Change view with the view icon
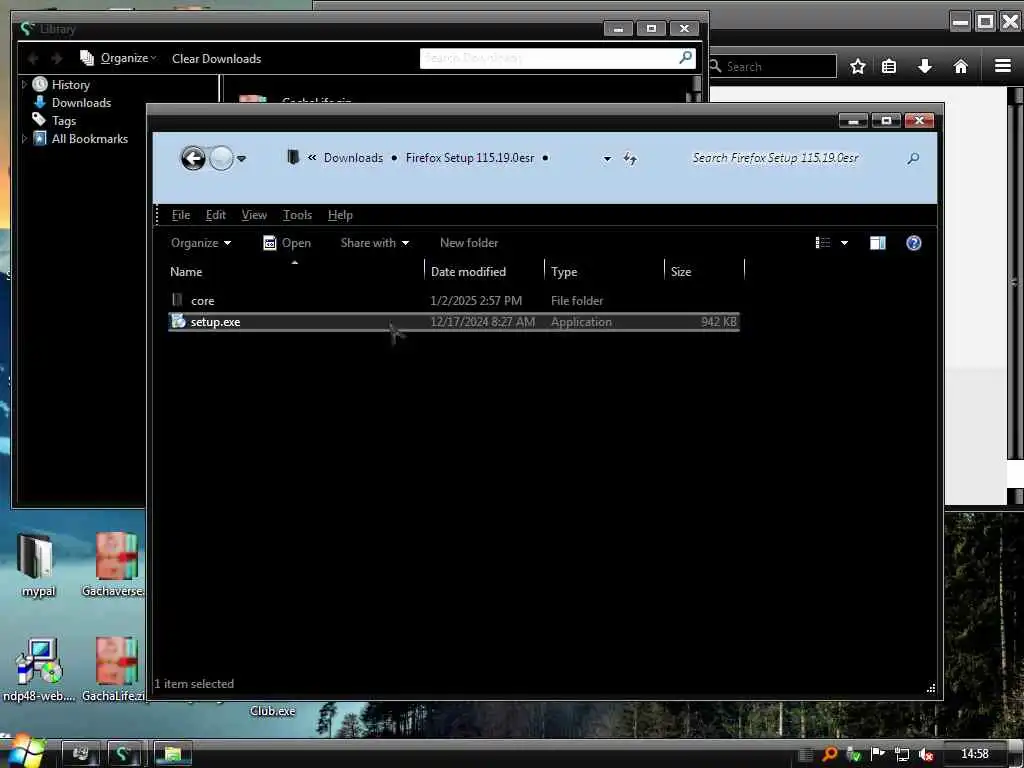Viewport: 1024px width, 768px height. 823,243
